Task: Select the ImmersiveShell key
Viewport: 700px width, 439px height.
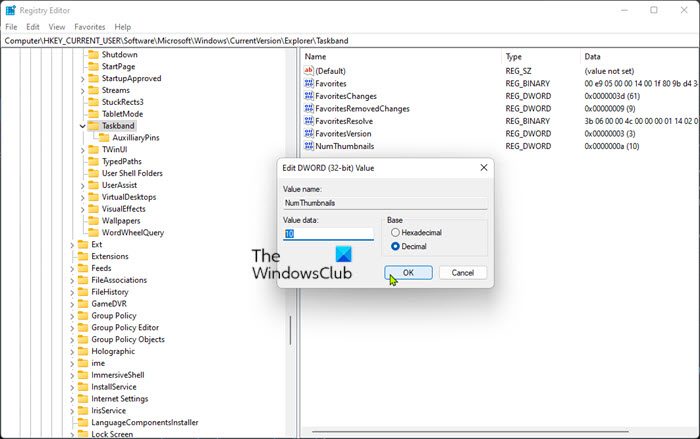Action: tap(118, 375)
